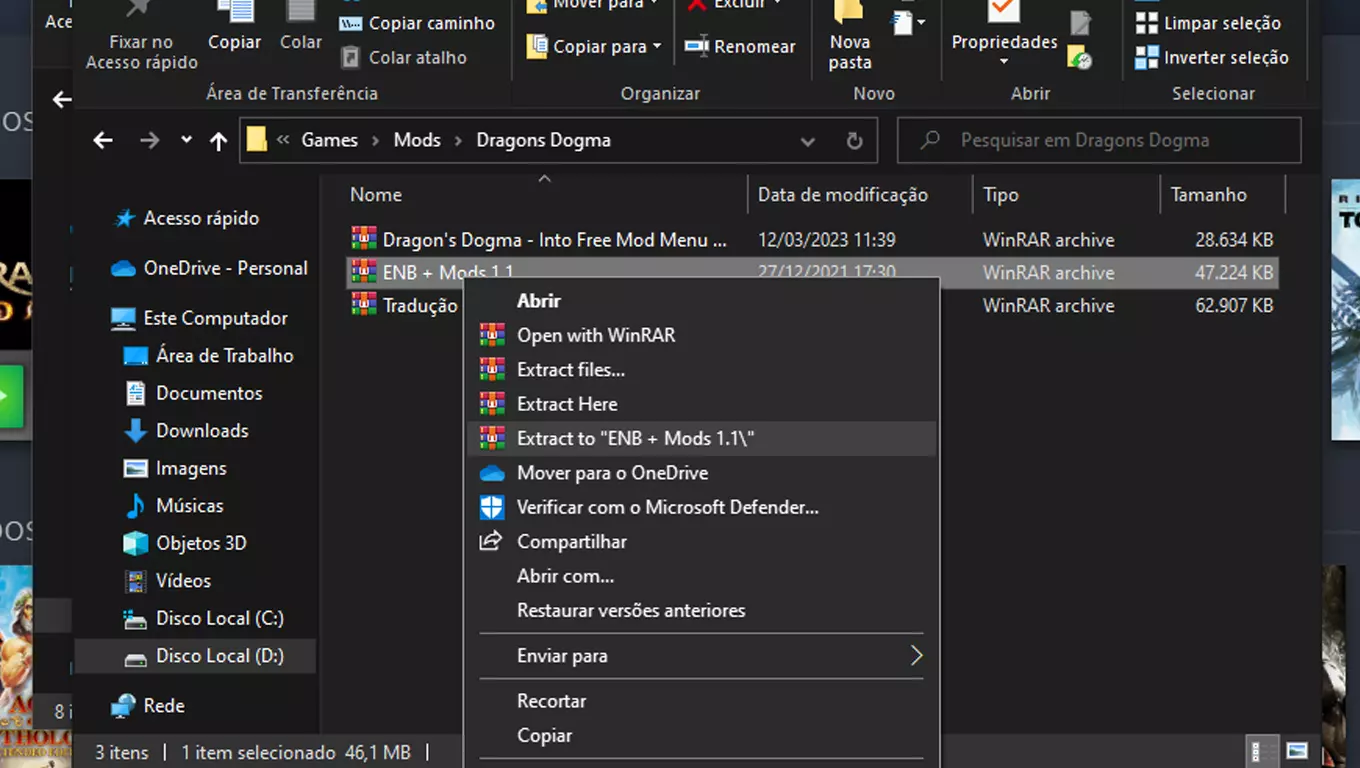The height and width of the screenshot is (768, 1360).
Task: Expand the chevron between Games and Mods
Action: point(375,140)
